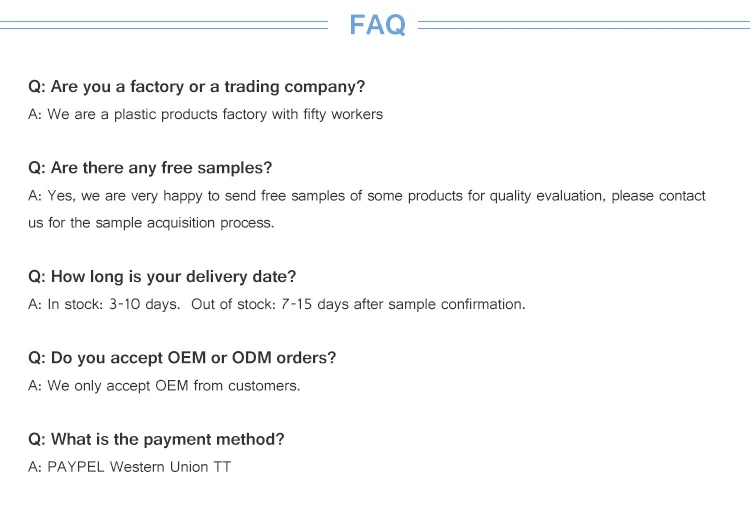The height and width of the screenshot is (514, 750).
Task: Click the 'TT' payment text
Action: 221,467
